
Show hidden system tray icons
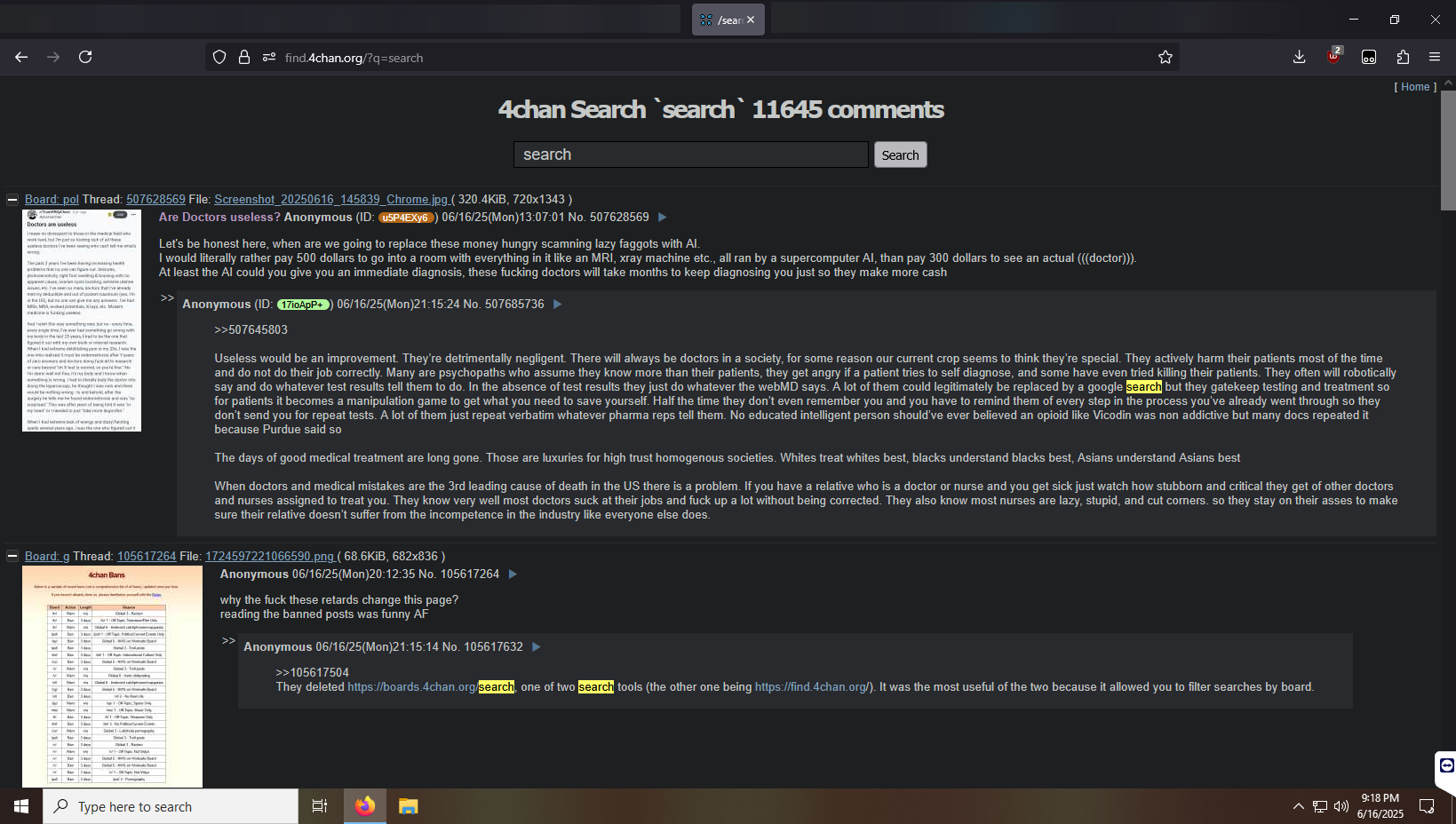coord(1298,806)
